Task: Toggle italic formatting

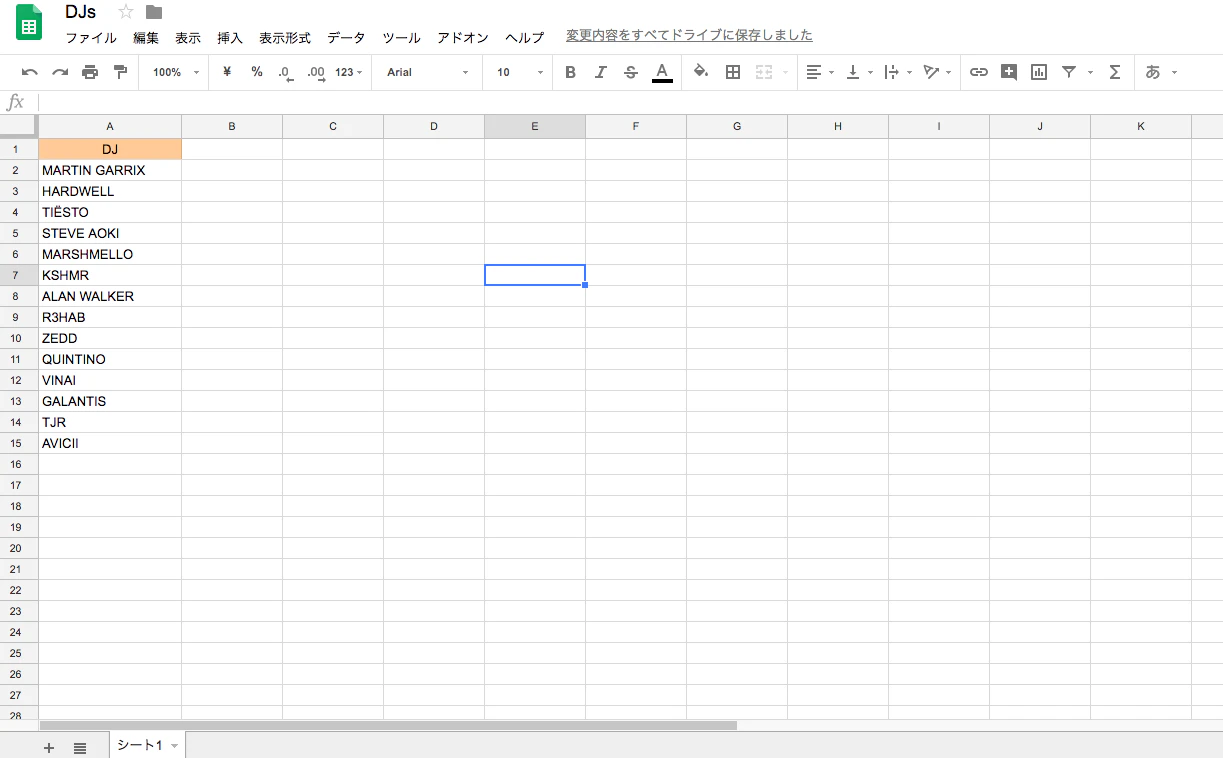Action: pos(600,72)
